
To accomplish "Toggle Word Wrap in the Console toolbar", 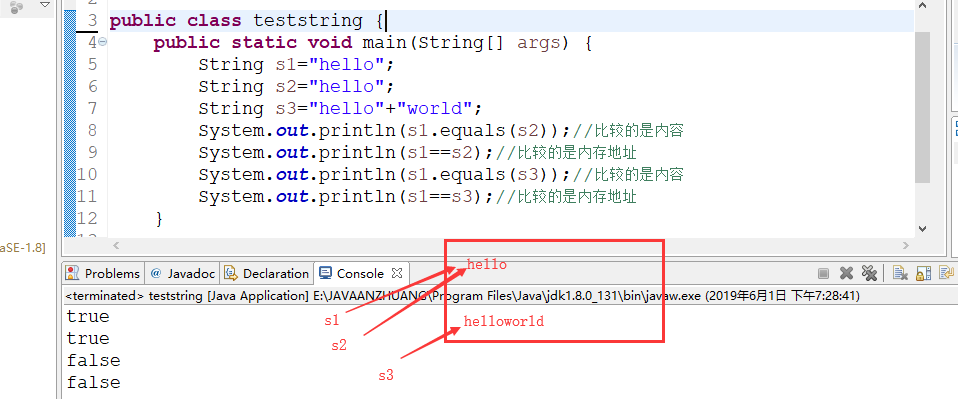I will click(x=946, y=273).
